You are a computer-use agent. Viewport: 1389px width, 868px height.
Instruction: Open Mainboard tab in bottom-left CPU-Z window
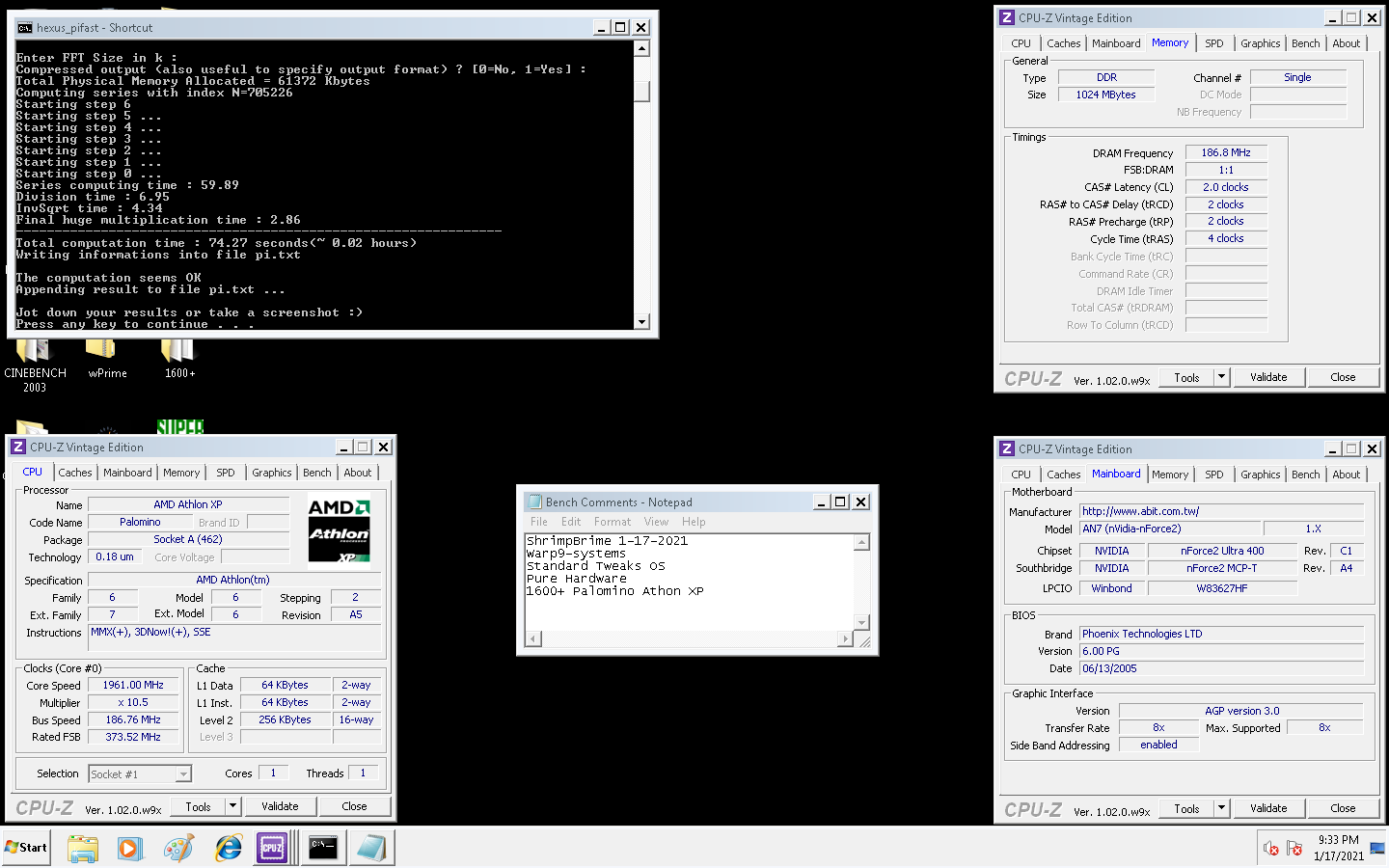127,473
